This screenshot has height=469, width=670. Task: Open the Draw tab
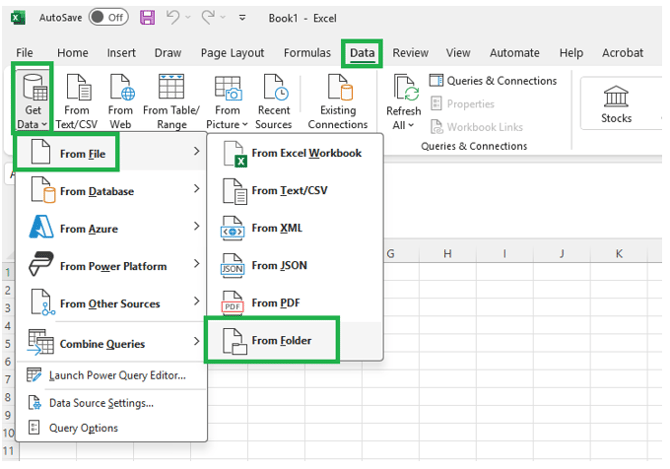click(x=168, y=53)
